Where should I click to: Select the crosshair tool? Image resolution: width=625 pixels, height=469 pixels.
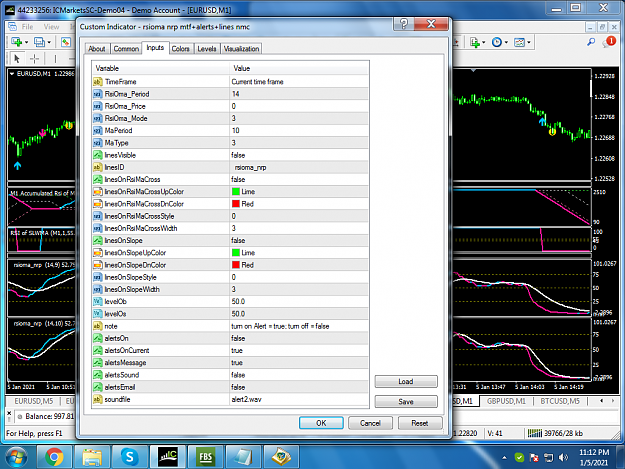point(35,59)
